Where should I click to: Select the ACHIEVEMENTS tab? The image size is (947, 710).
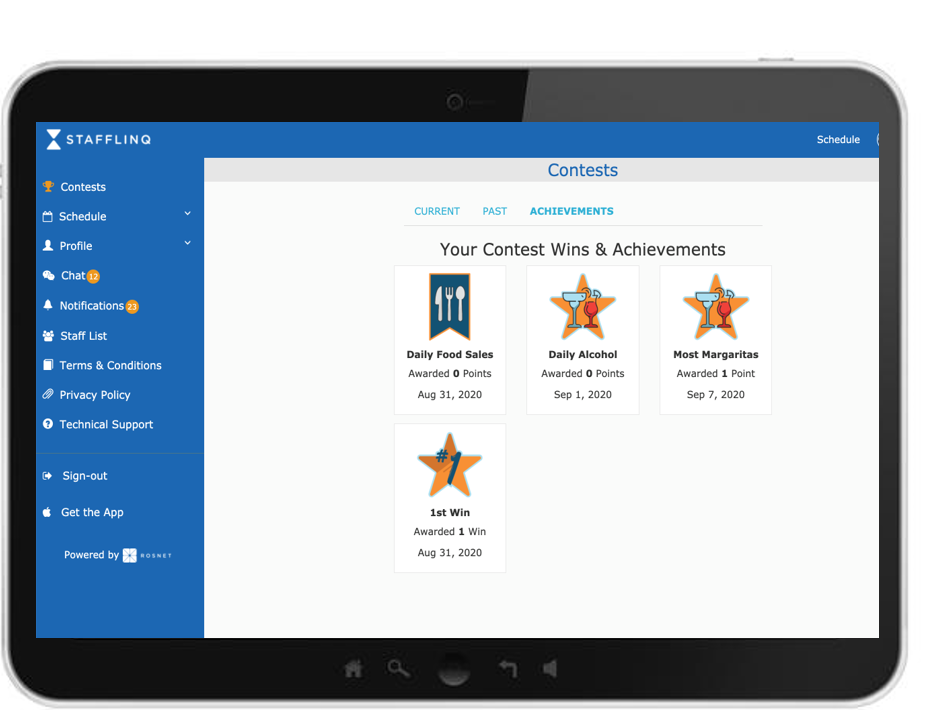point(571,212)
